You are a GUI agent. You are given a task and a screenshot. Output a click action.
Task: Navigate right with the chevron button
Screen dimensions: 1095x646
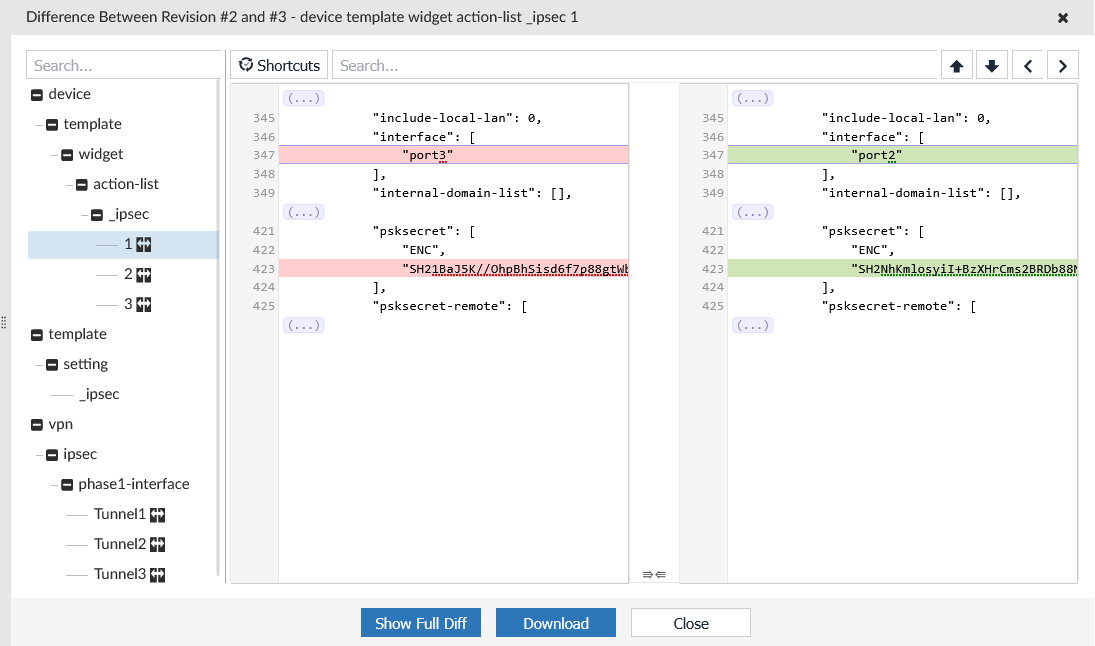pyautogui.click(x=1062, y=64)
